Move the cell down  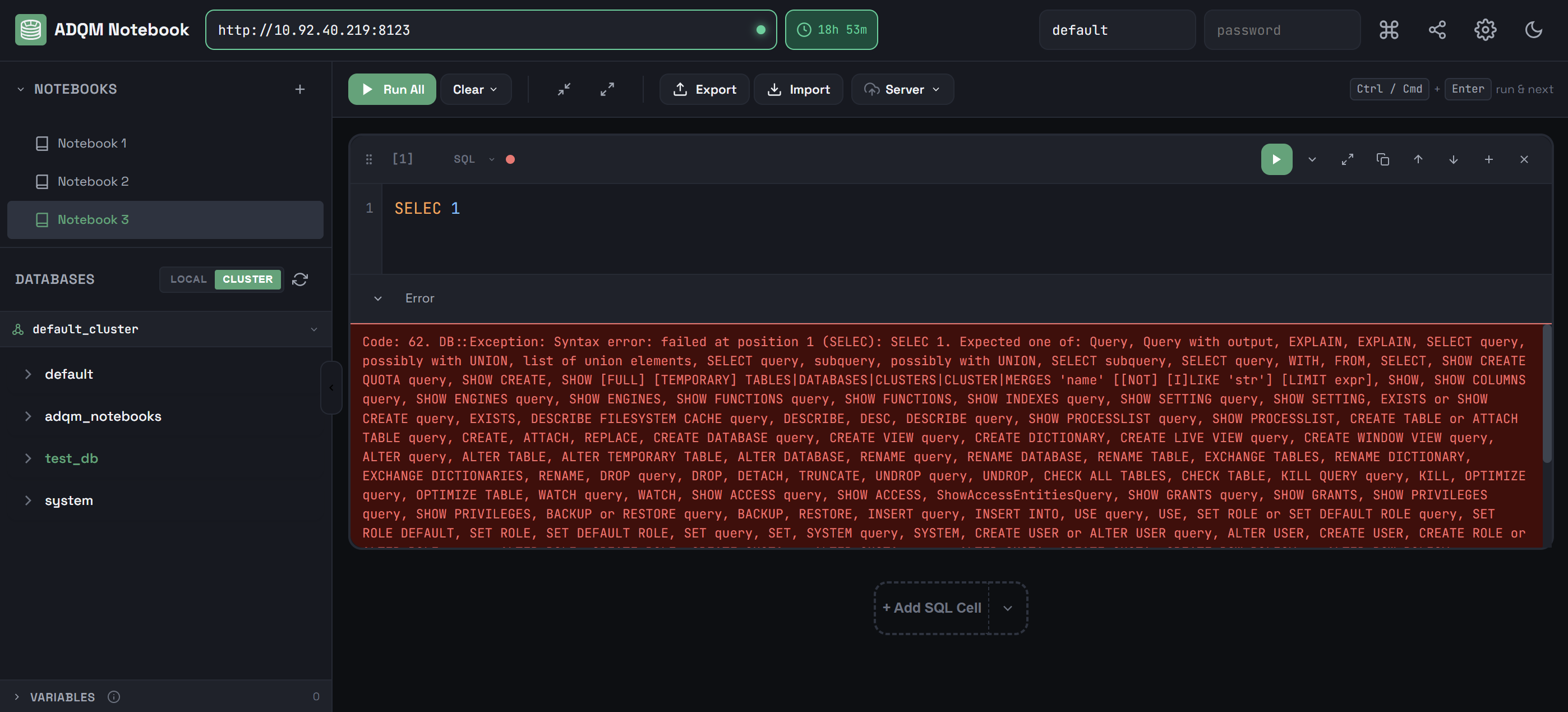[x=1453, y=159]
